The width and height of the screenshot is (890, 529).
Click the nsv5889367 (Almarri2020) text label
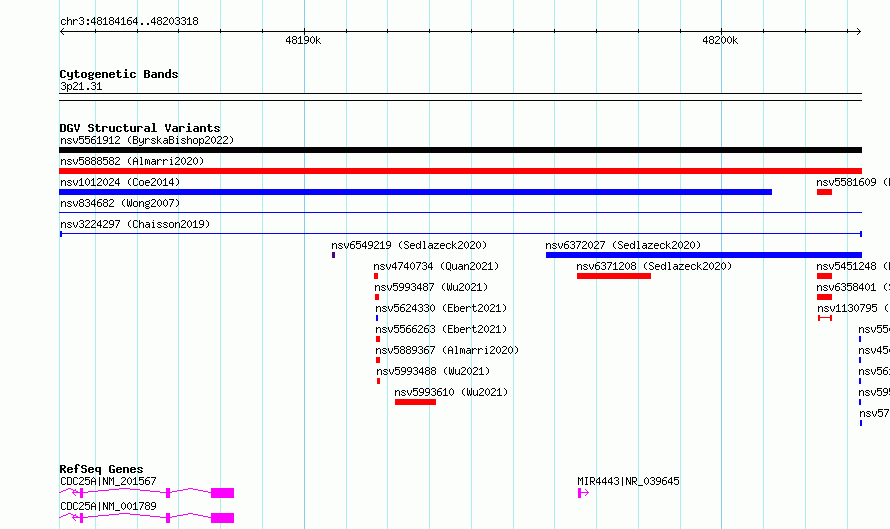[447, 350]
